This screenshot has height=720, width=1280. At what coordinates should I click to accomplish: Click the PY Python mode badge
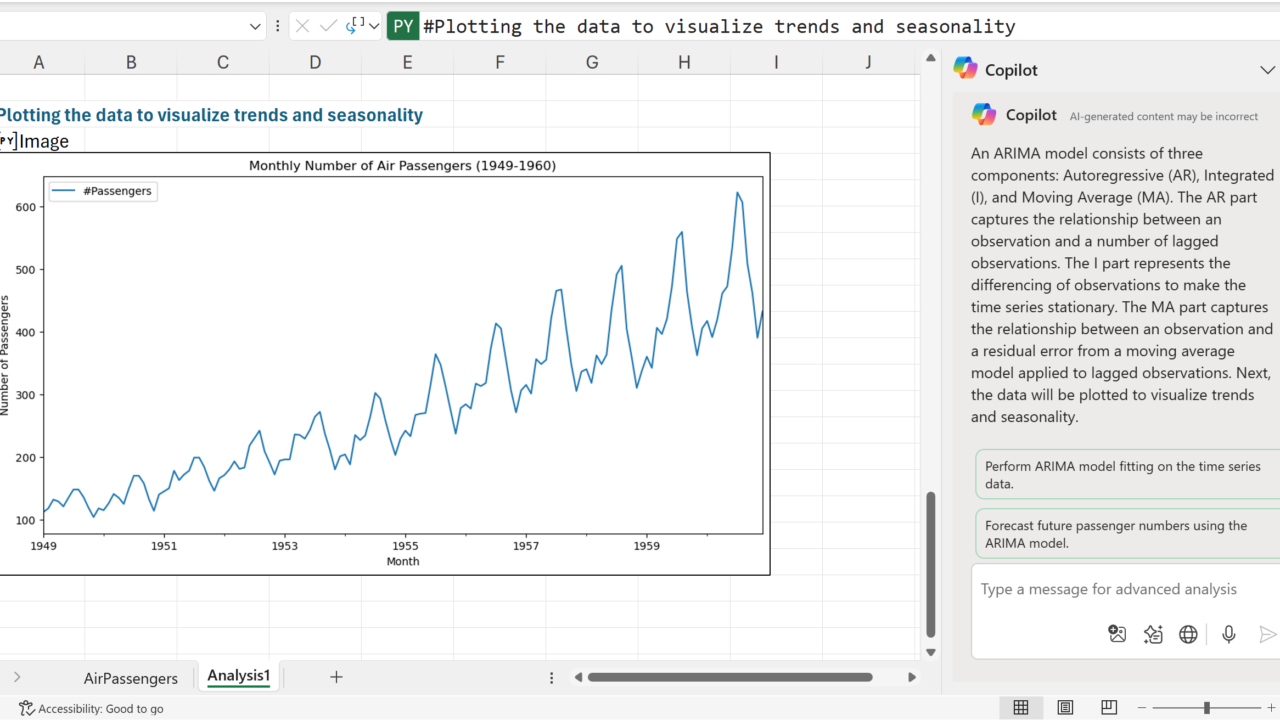403,27
